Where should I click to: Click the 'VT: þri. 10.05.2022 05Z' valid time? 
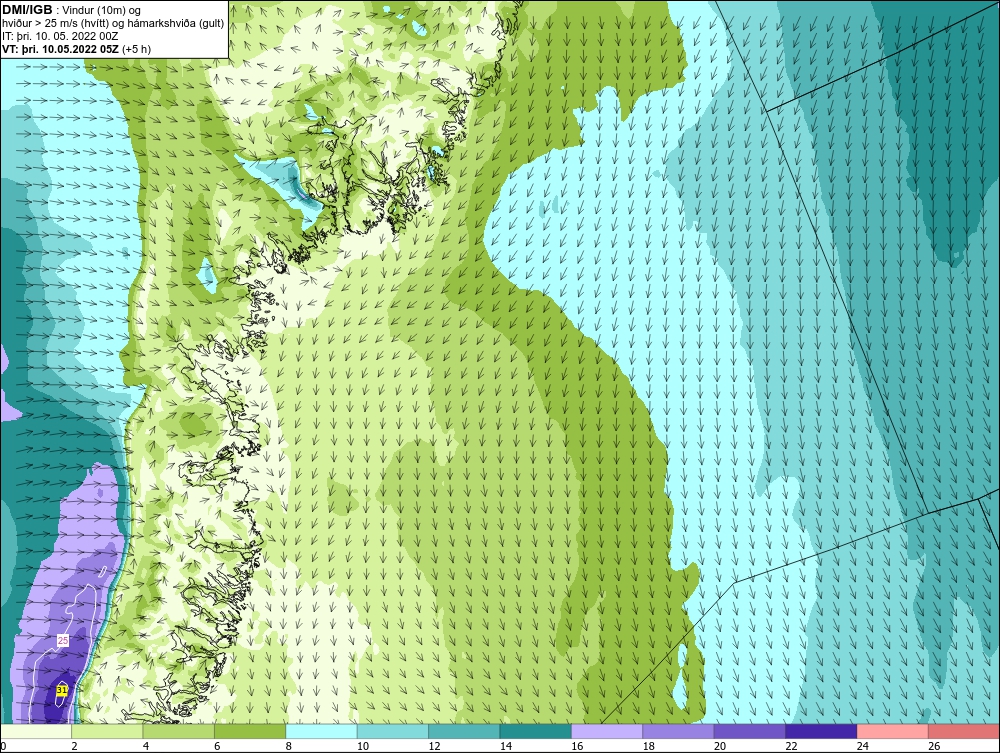[x=61, y=49]
